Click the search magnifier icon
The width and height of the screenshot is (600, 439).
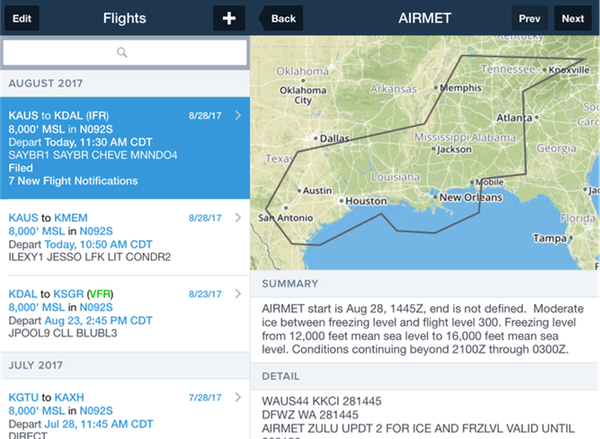[122, 52]
